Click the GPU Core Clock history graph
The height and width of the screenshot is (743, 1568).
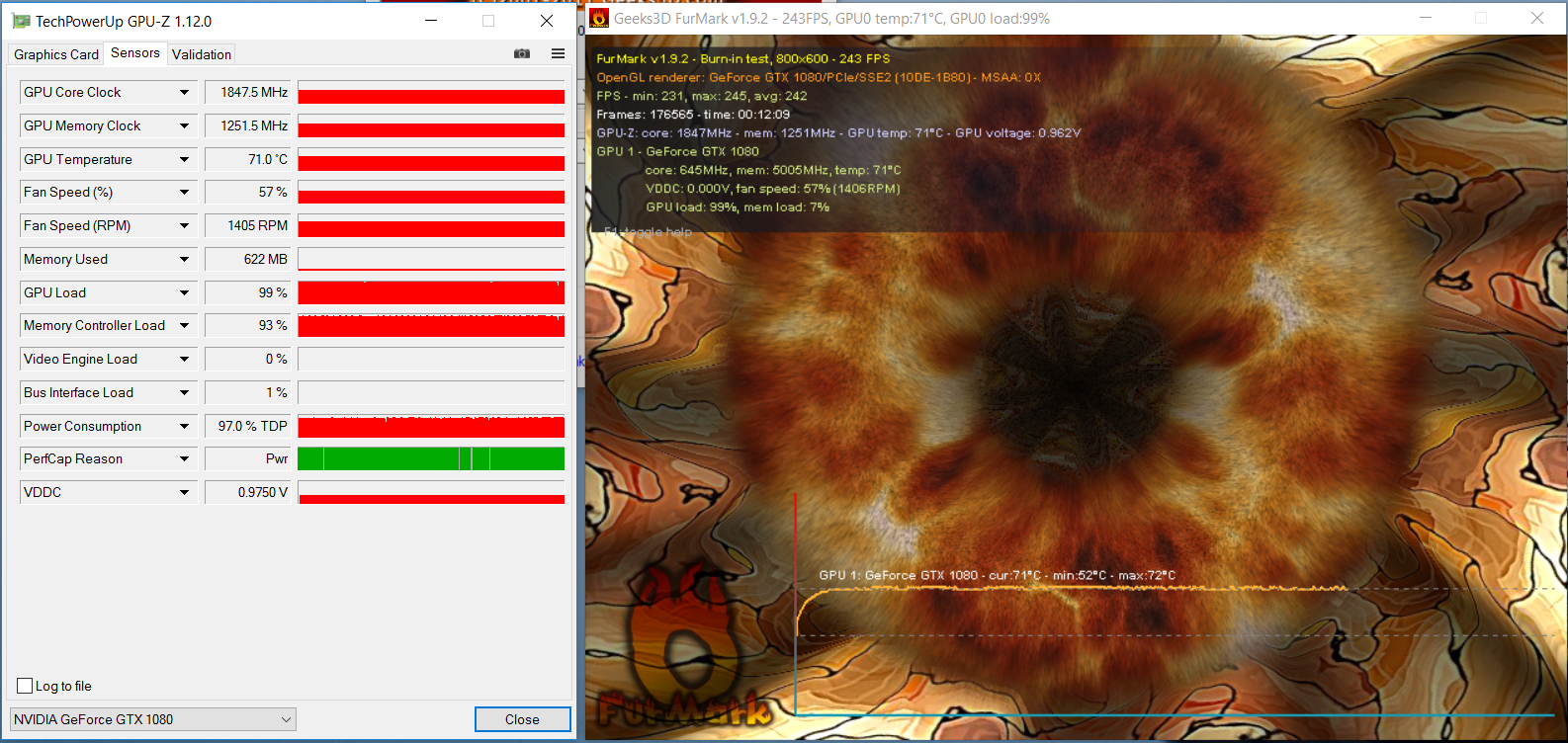coord(431,92)
